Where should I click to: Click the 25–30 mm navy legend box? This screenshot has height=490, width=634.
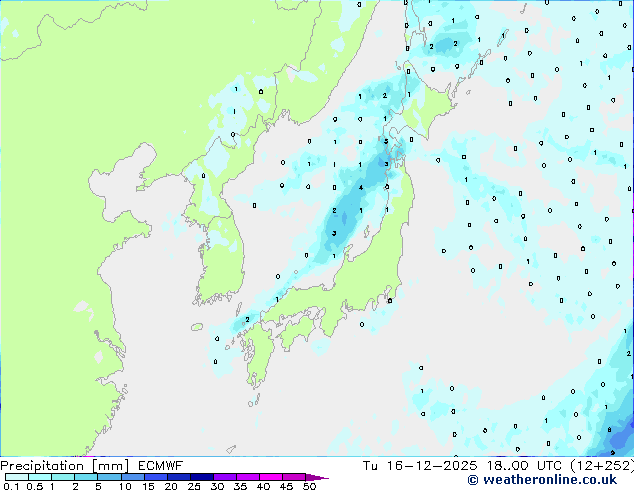tap(202, 477)
